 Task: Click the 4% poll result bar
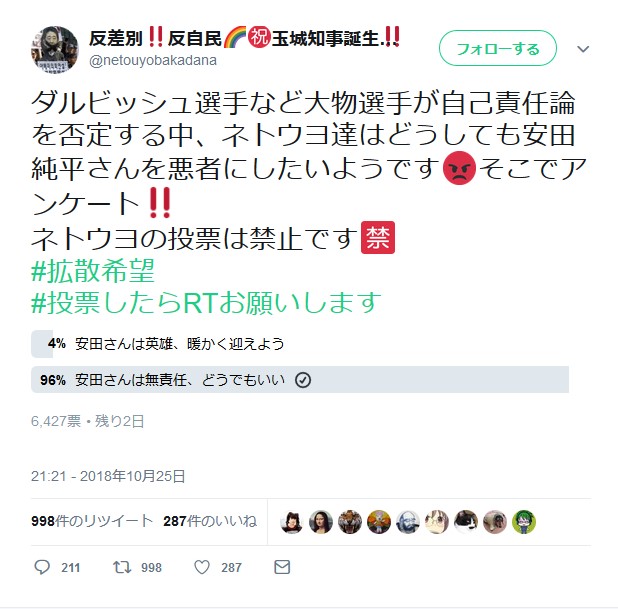pyautogui.click(x=42, y=344)
